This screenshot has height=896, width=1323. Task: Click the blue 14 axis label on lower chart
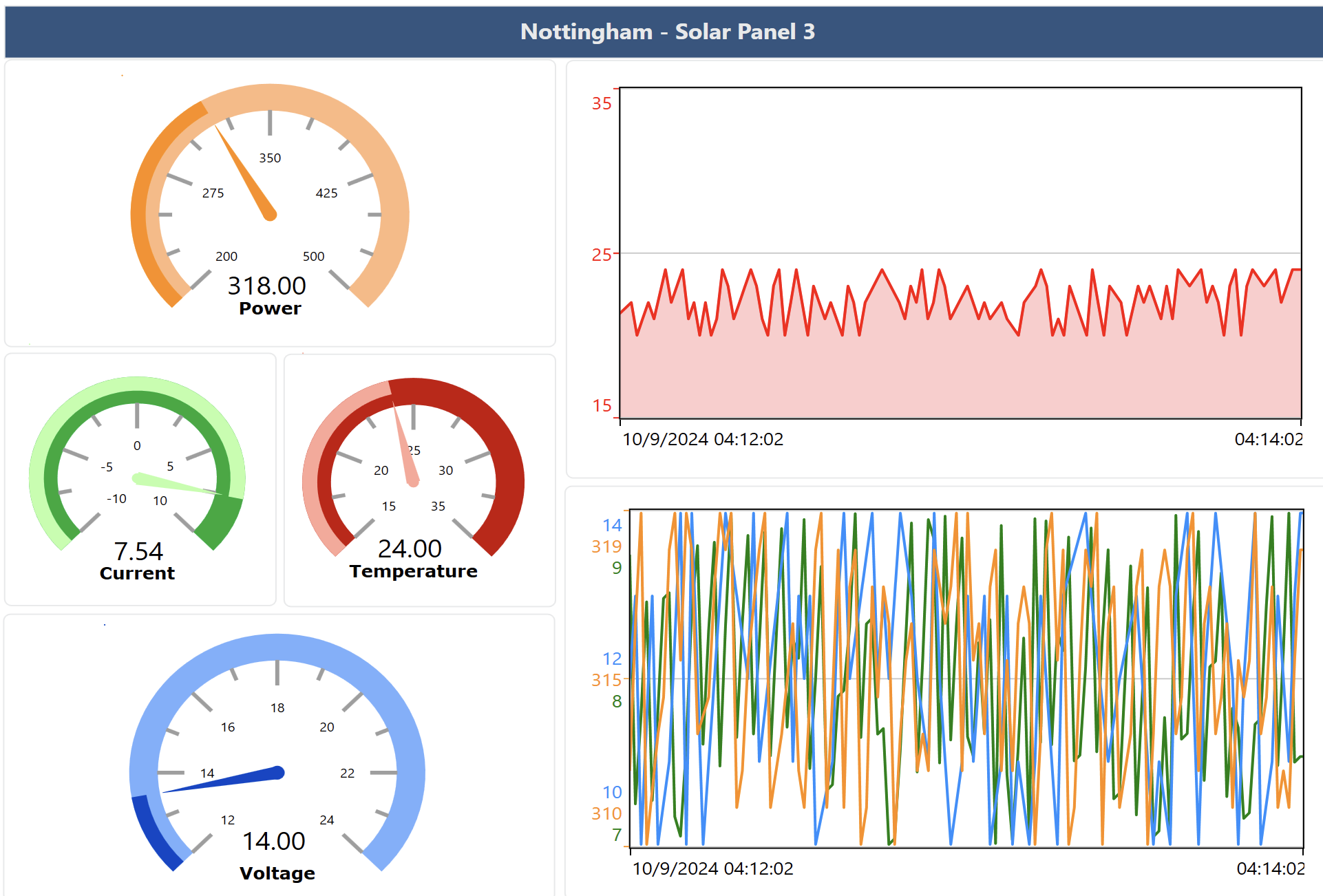click(x=611, y=525)
